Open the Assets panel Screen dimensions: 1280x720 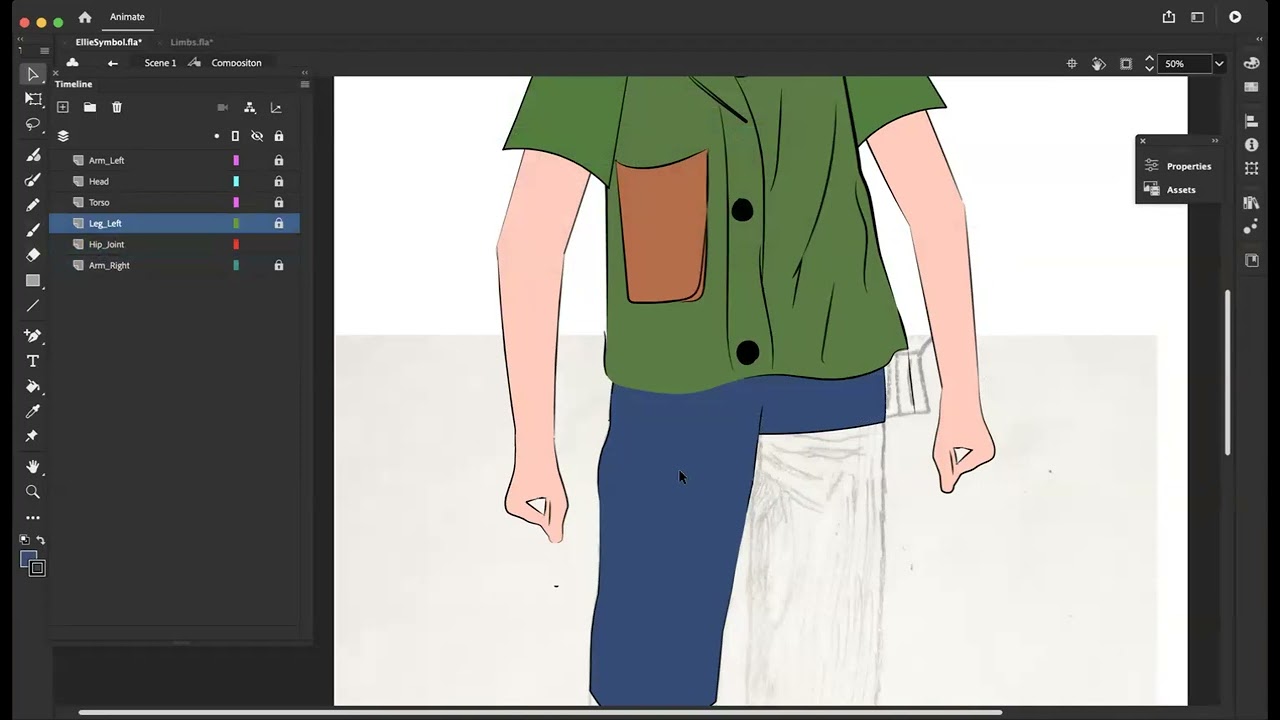1170,189
